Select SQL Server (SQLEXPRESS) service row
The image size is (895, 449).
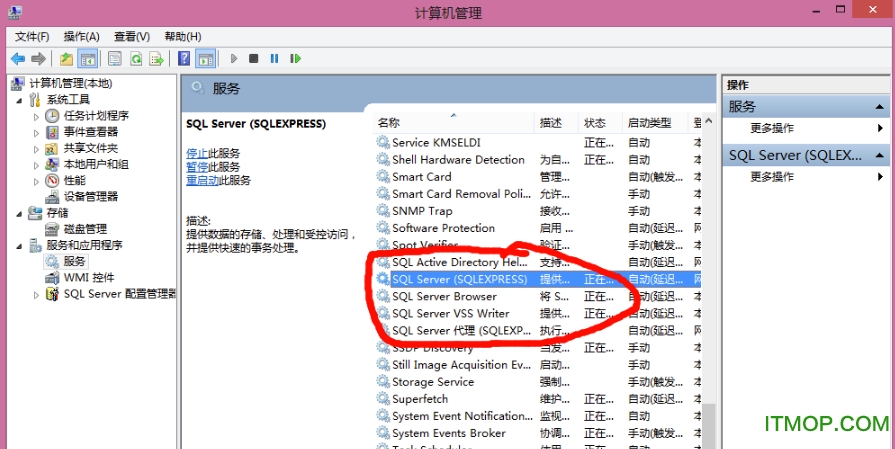coord(538,280)
